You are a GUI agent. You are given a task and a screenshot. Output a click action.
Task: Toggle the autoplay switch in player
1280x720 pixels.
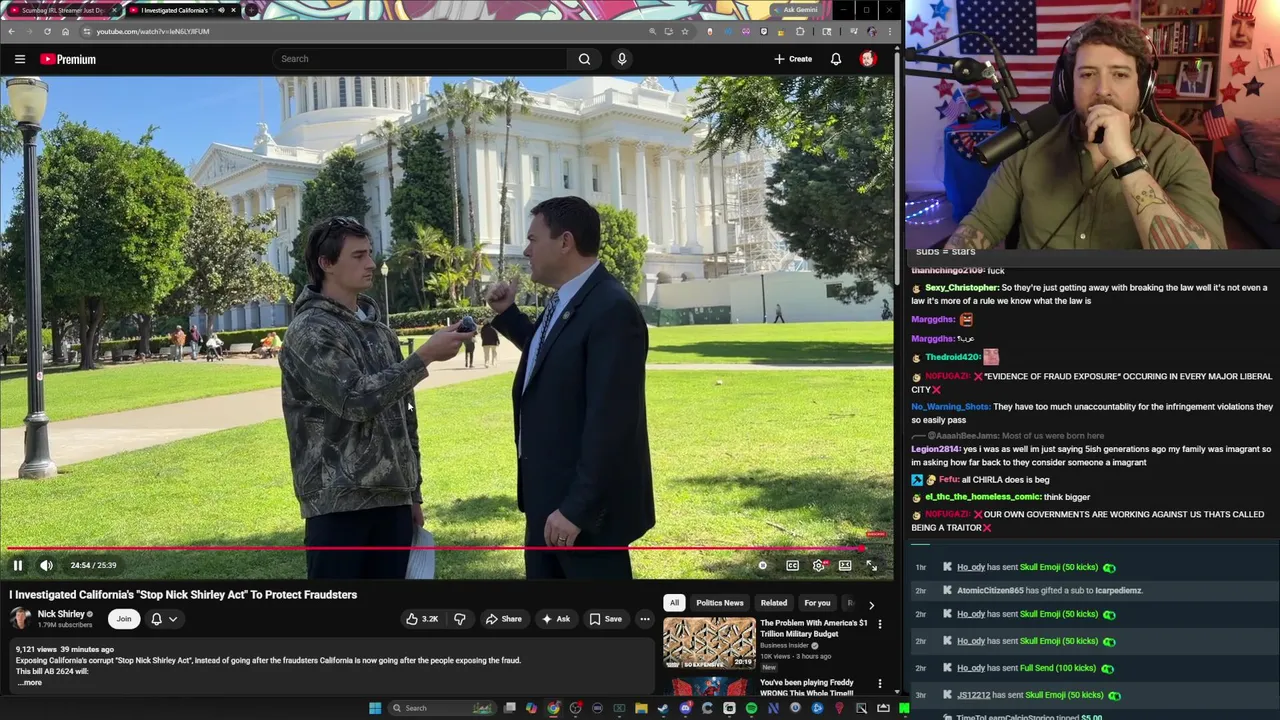(x=762, y=566)
